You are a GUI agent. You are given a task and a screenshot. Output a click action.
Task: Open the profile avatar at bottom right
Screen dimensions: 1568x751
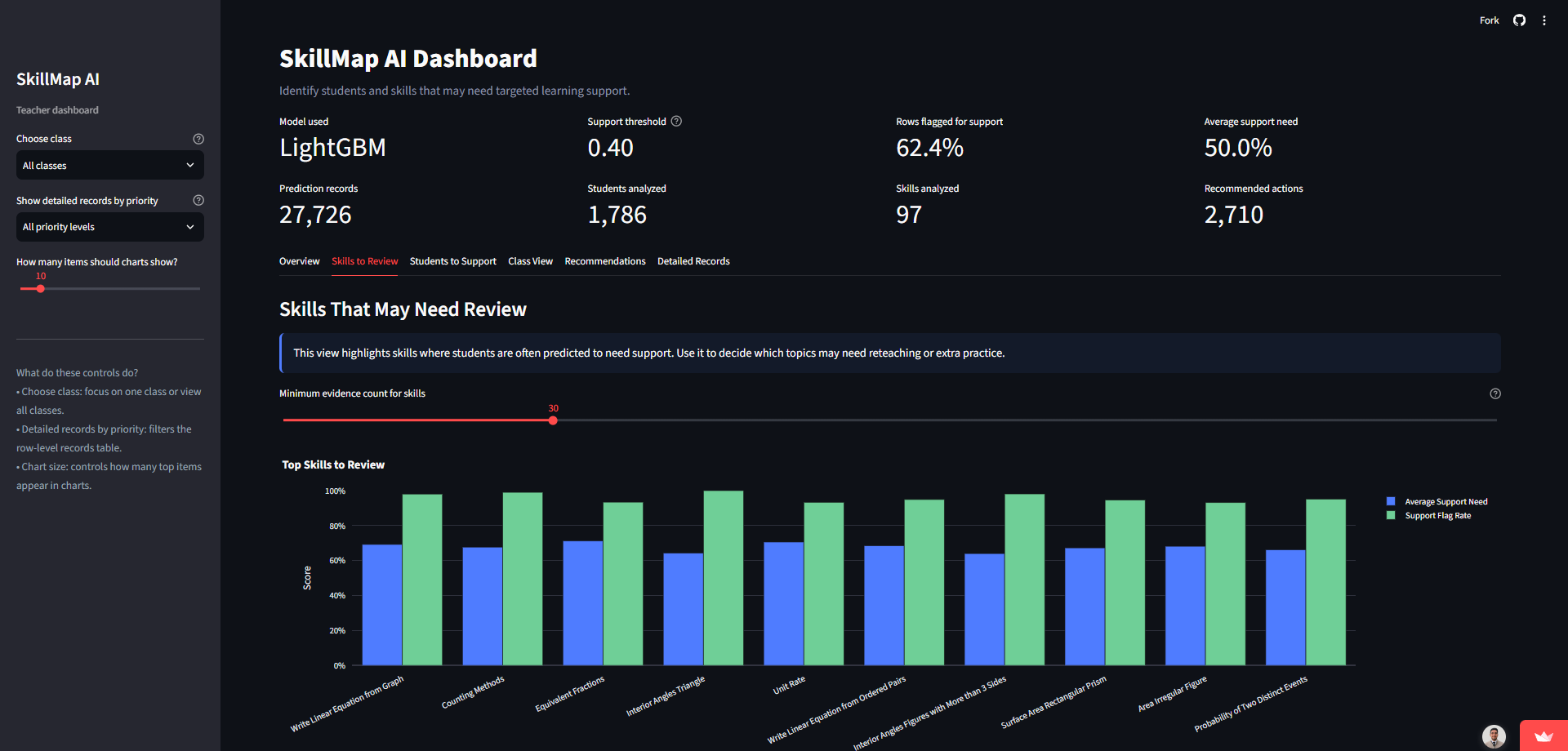tap(1494, 736)
